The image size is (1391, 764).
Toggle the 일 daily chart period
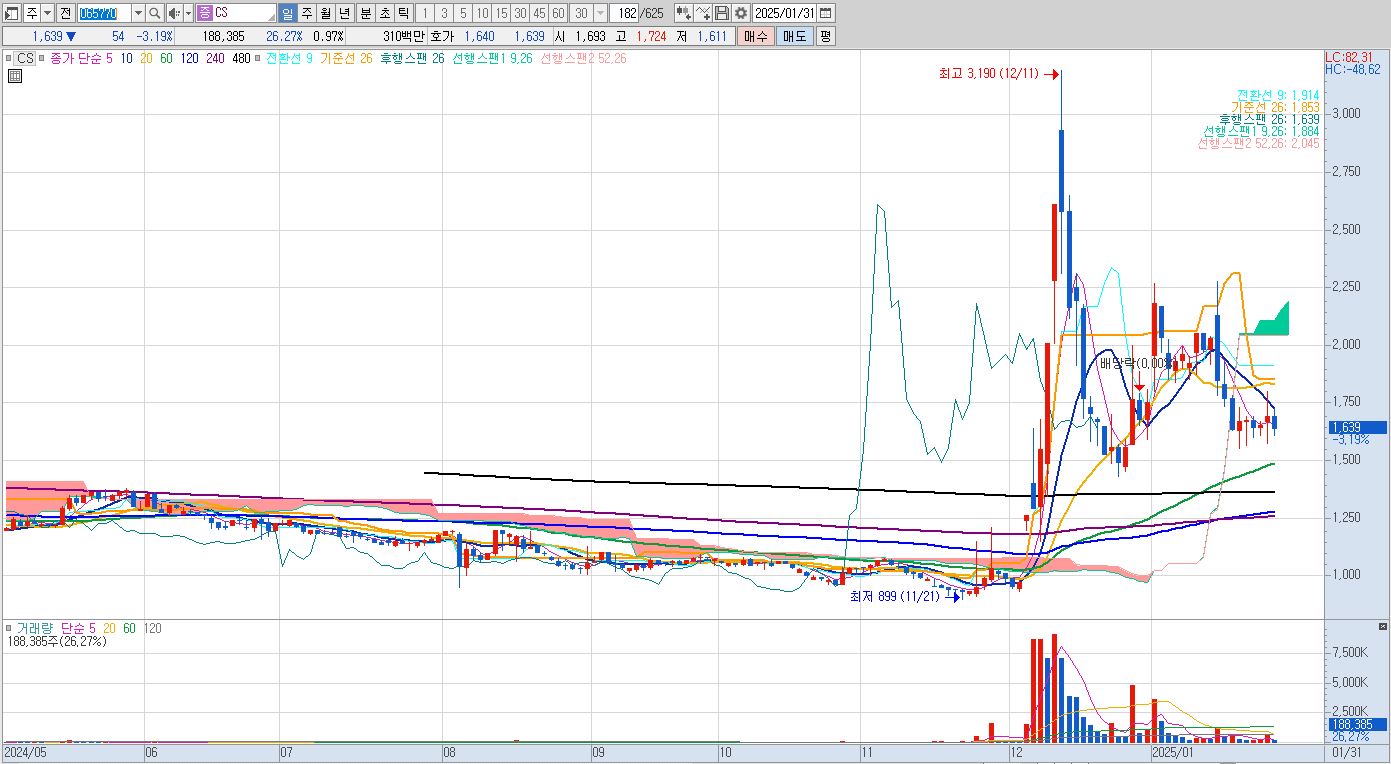(288, 13)
